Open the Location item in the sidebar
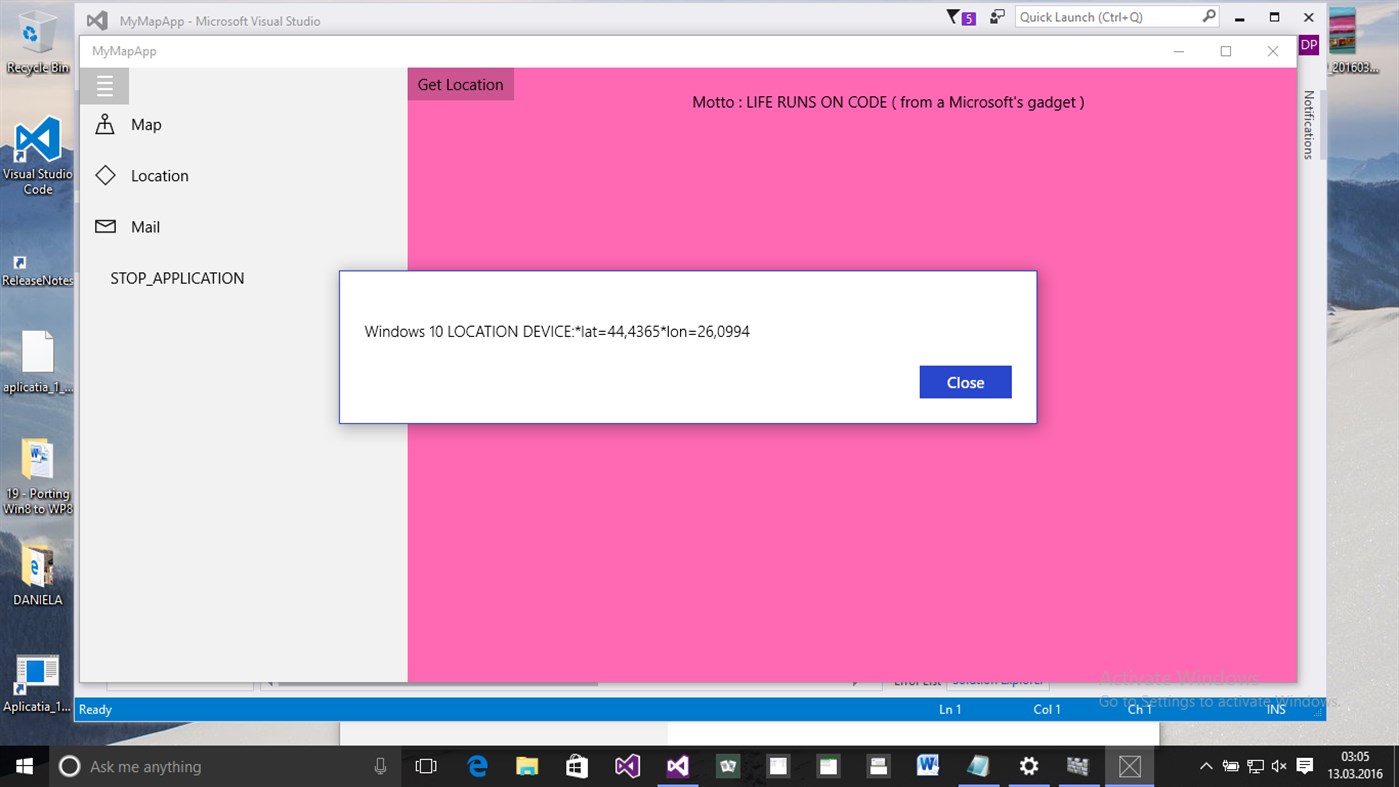Image resolution: width=1399 pixels, height=787 pixels. tap(162, 175)
